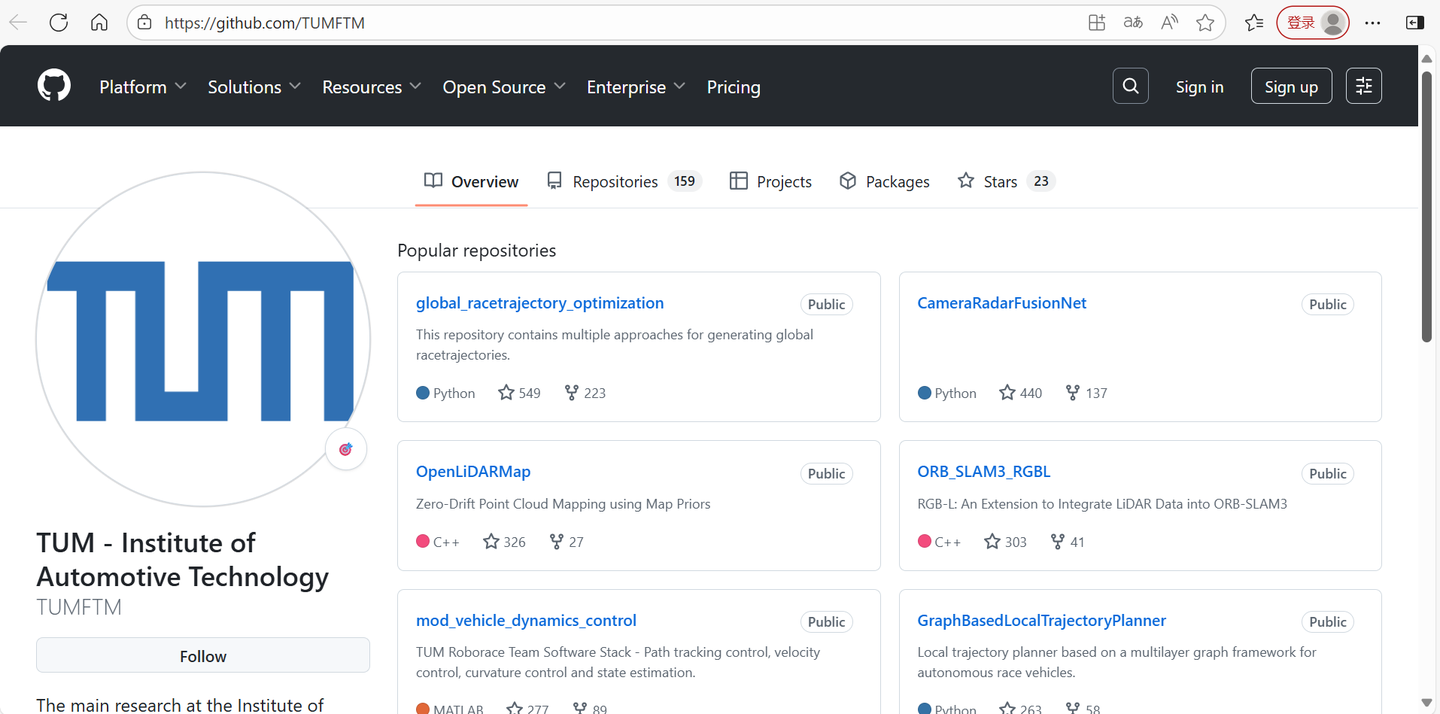1440x714 pixels.
Task: Click Python language of global_racetrajectory_optimization
Action: (x=446, y=393)
